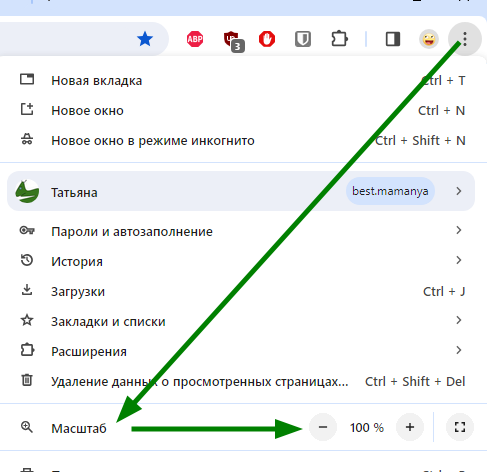Click the puzzle icon beside Расширения
The height and width of the screenshot is (472, 487).
tap(27, 350)
